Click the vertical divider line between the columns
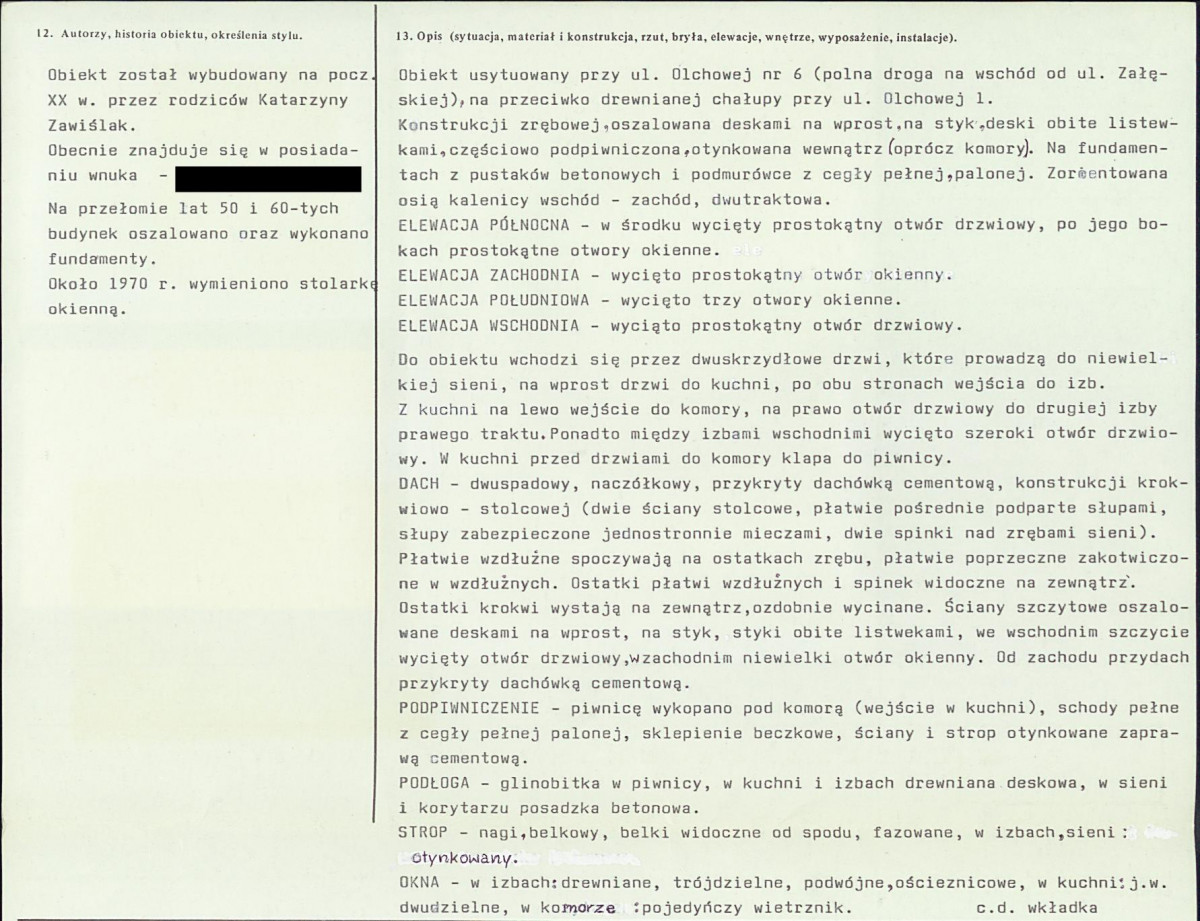The width and height of the screenshot is (1200, 921). pyautogui.click(x=377, y=460)
